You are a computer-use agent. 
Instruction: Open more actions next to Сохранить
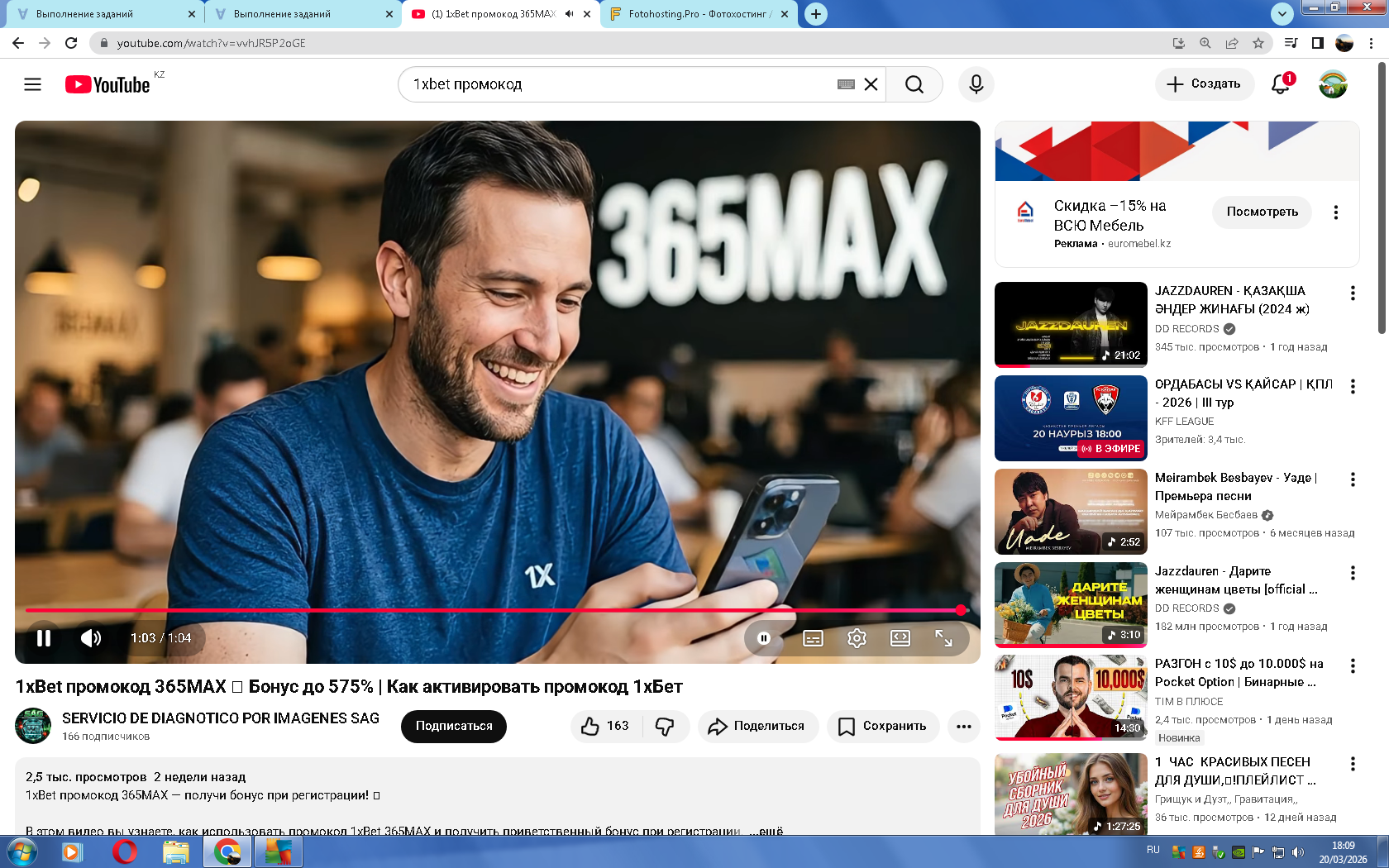[x=964, y=727]
